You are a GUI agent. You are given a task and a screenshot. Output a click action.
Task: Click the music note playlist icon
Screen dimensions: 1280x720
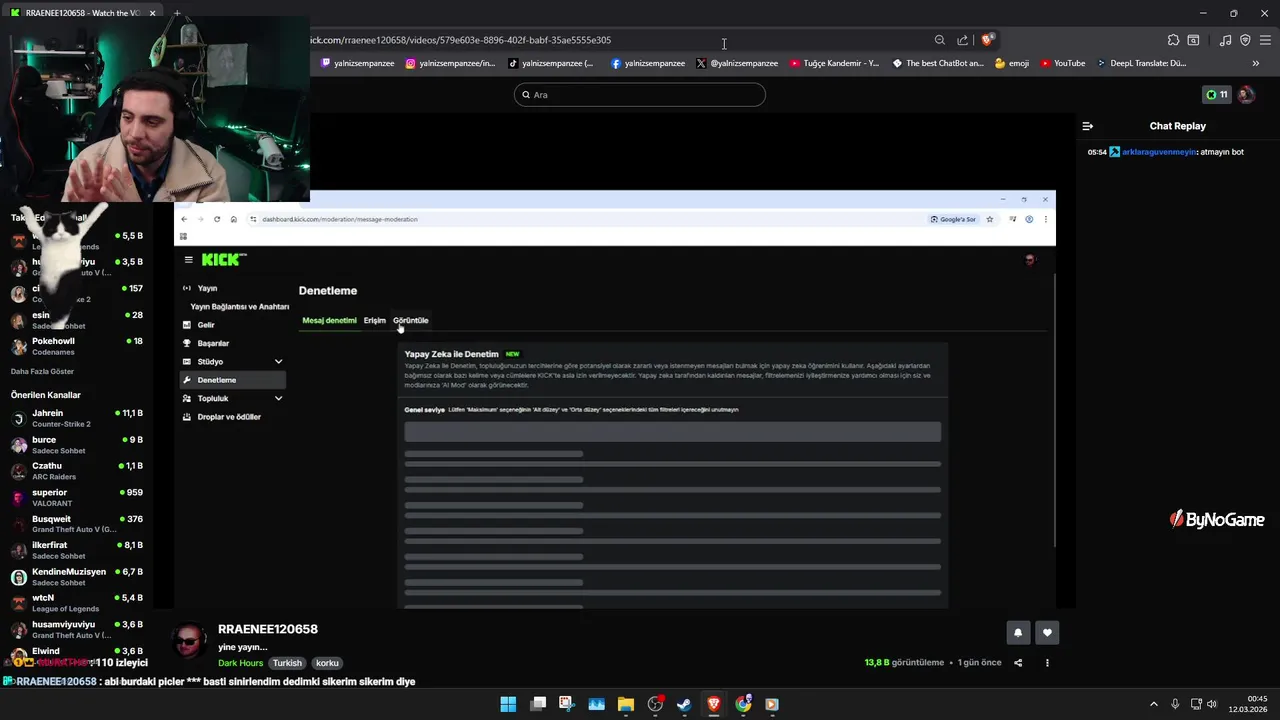[x=1226, y=40]
